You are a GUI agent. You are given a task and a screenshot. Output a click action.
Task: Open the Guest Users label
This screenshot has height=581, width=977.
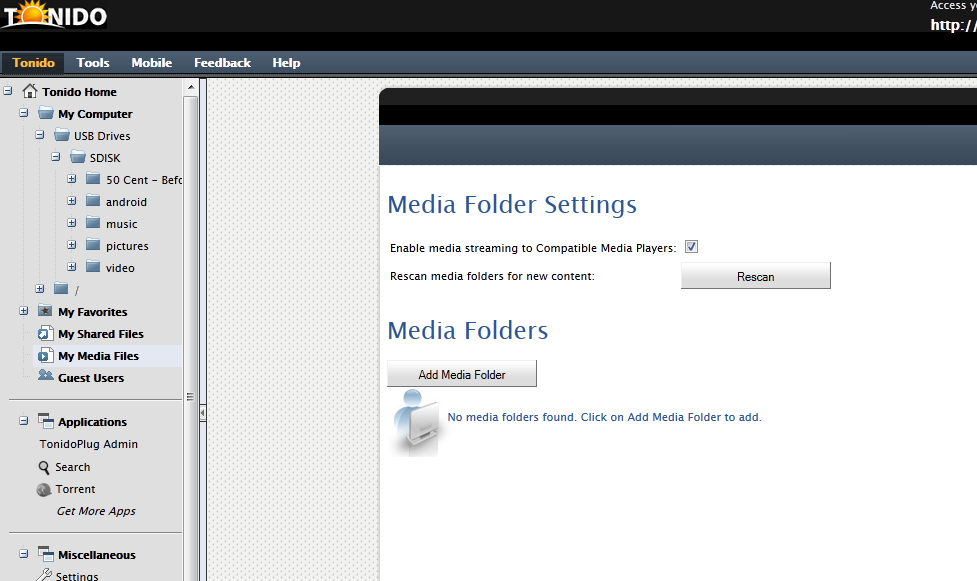91,378
